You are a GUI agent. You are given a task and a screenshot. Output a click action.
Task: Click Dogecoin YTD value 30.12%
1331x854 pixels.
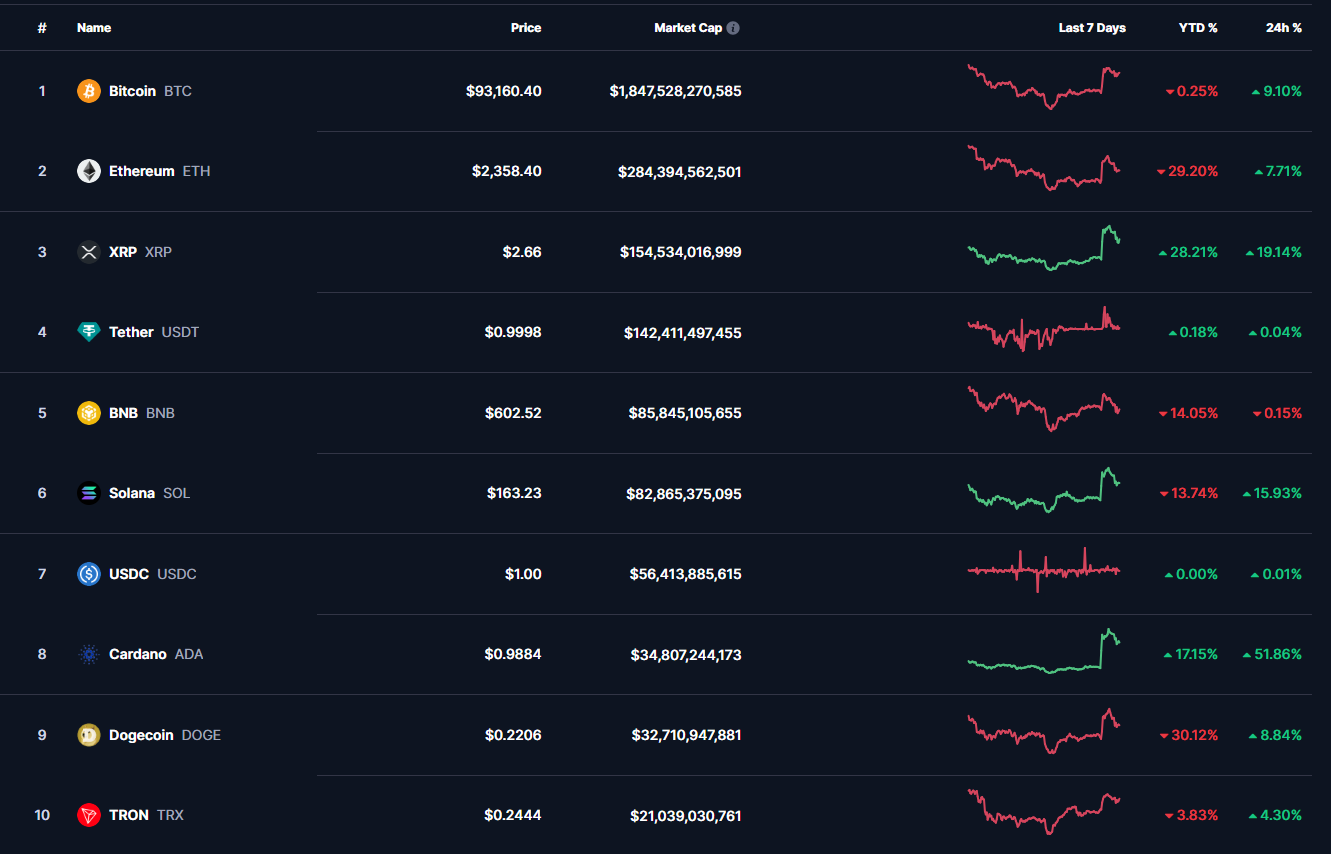(x=1188, y=735)
